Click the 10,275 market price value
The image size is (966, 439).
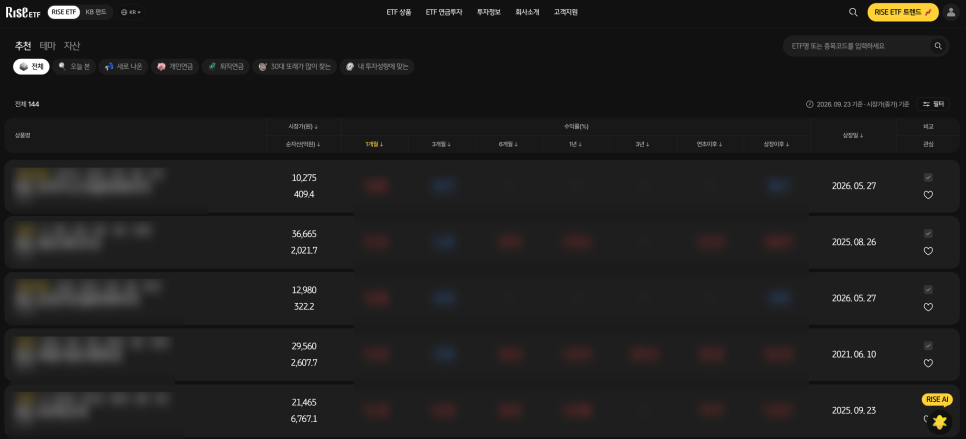click(304, 178)
